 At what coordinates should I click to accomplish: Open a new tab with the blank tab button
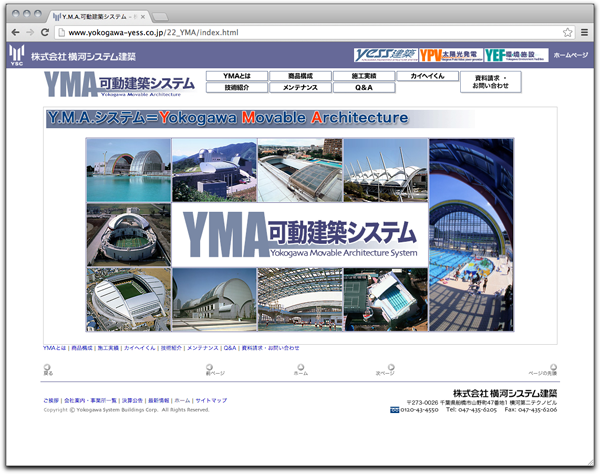[160, 17]
